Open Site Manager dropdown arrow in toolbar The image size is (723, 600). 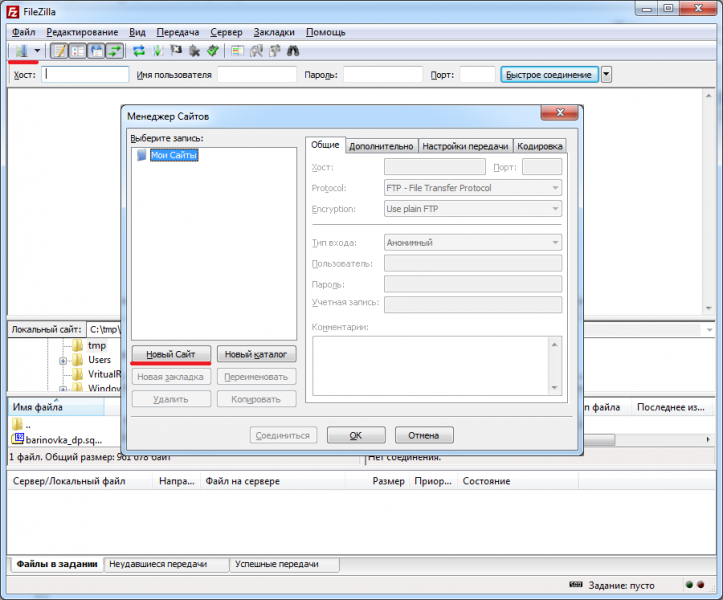pyautogui.click(x=37, y=50)
